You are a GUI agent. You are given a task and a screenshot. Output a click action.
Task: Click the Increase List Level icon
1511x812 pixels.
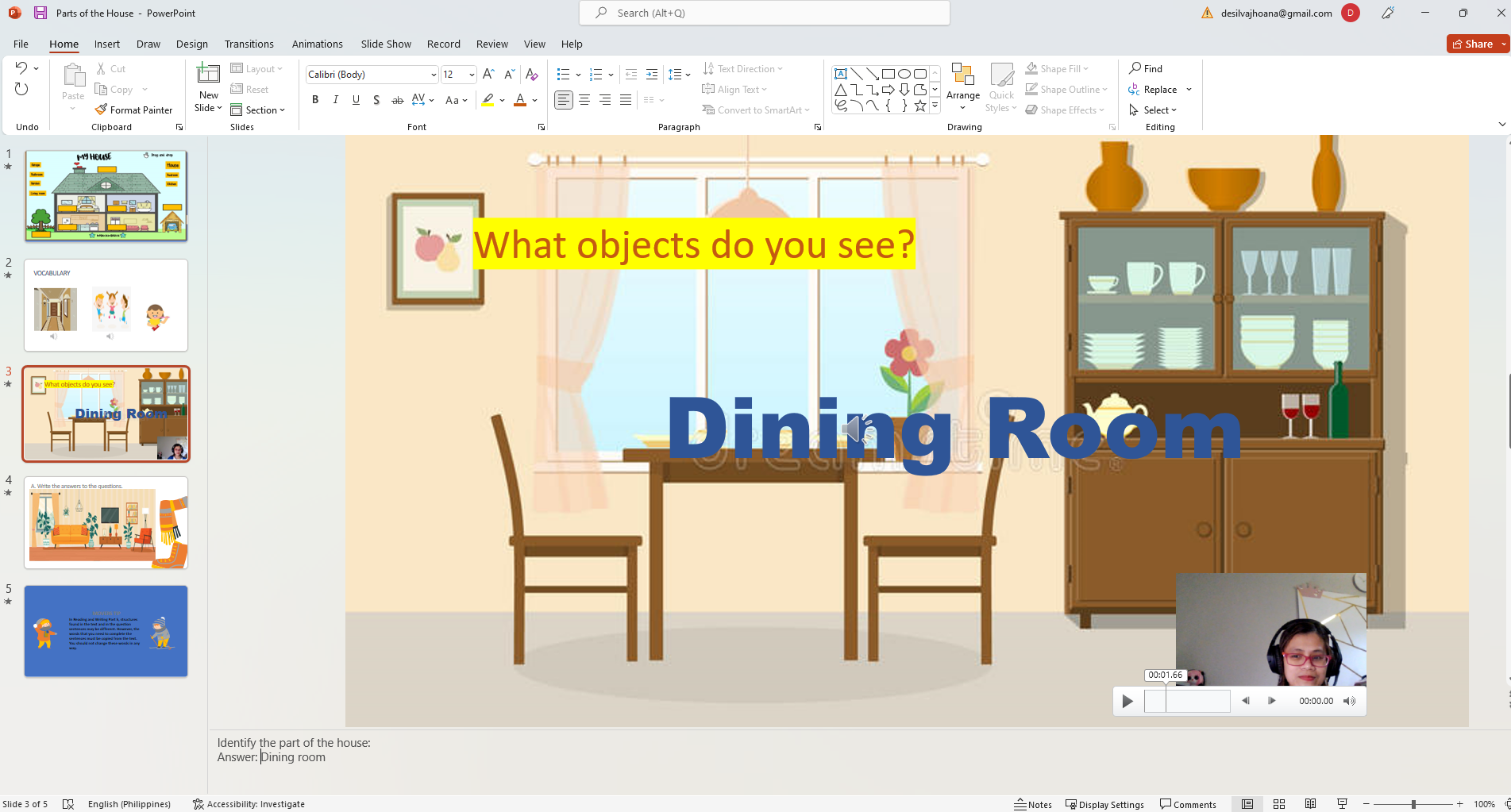tap(652, 74)
